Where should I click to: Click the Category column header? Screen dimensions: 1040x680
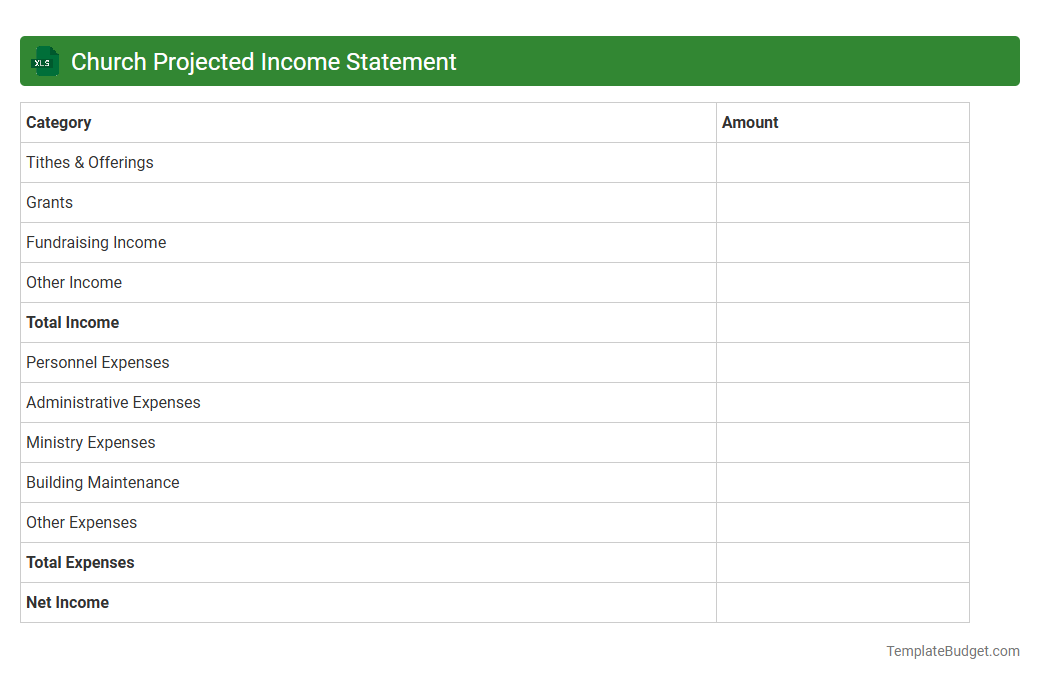[58, 122]
